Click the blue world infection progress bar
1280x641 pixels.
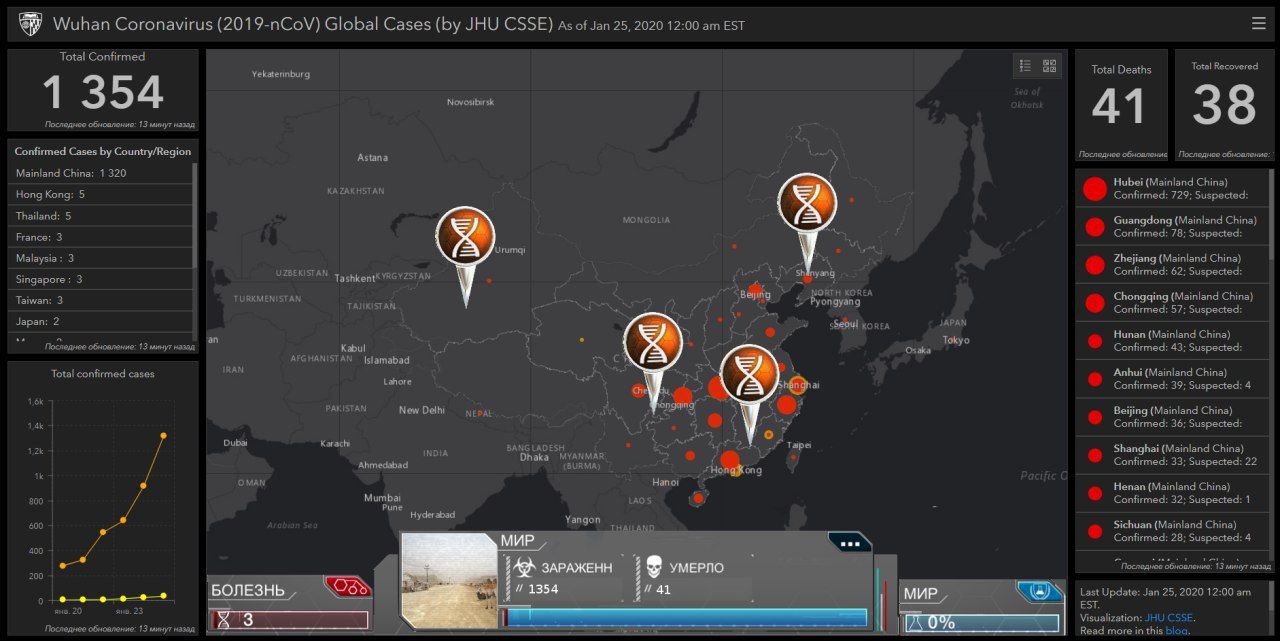point(685,617)
